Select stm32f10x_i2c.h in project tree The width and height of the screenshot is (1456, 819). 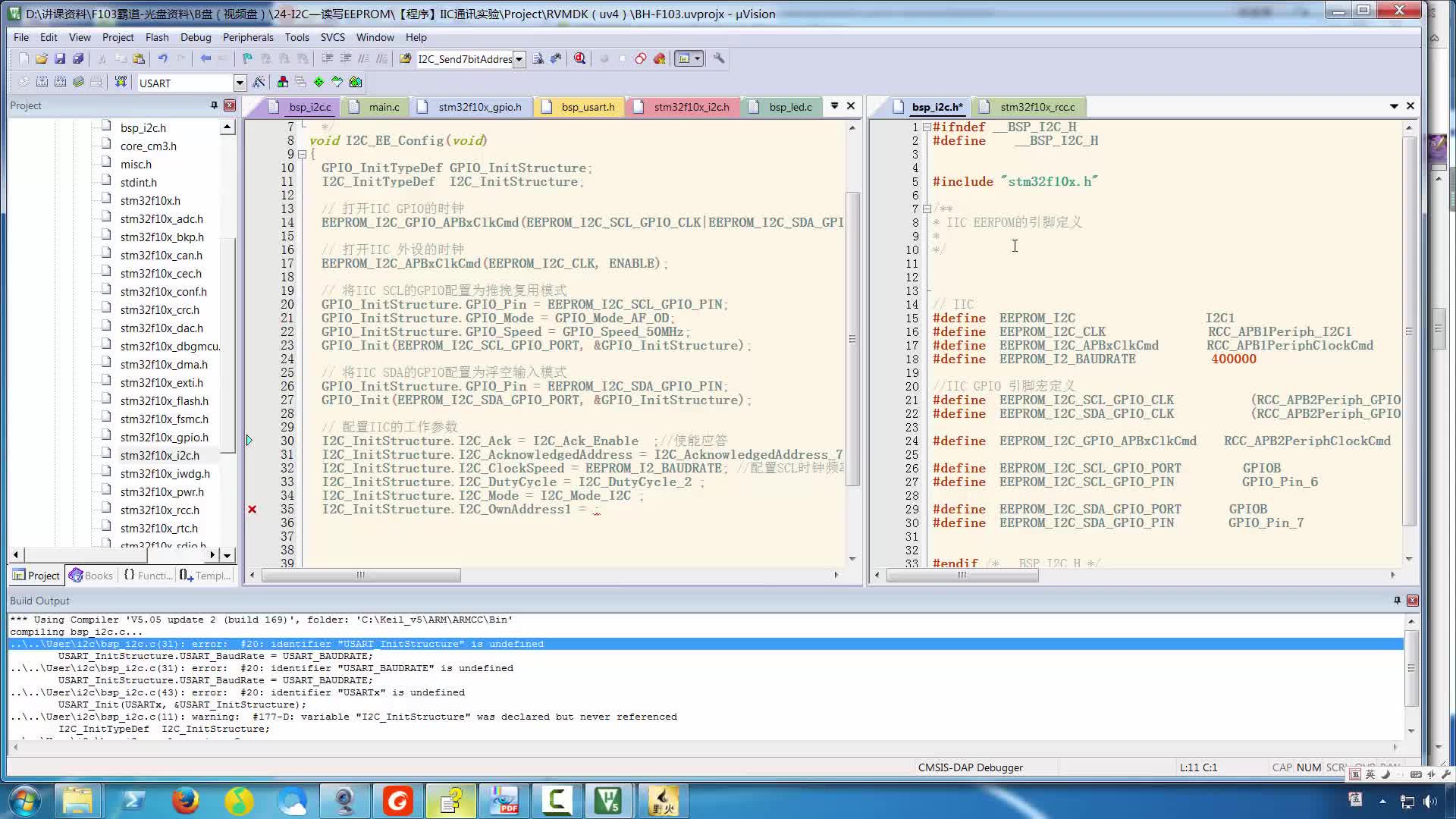coord(159,456)
